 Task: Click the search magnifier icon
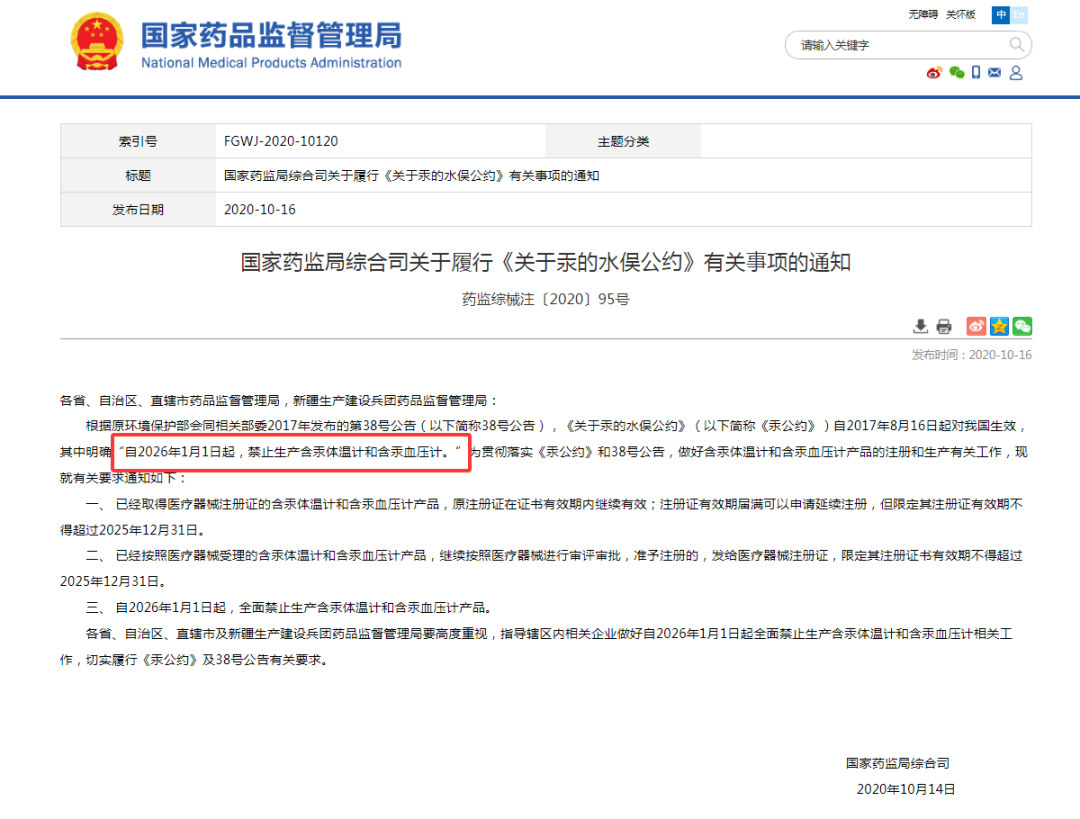click(1016, 45)
